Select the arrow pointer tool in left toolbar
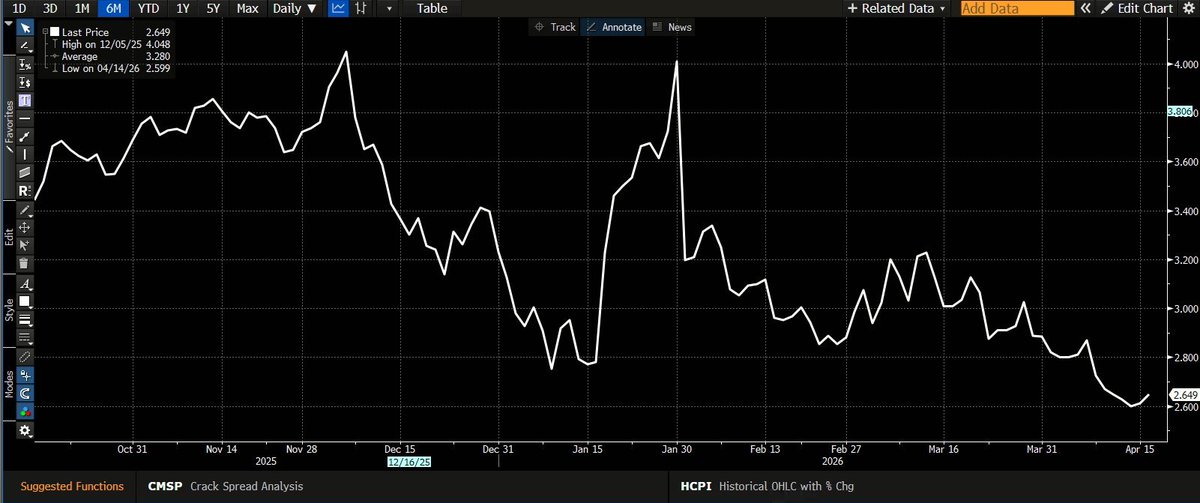Image resolution: width=1200 pixels, height=503 pixels. click(25, 27)
